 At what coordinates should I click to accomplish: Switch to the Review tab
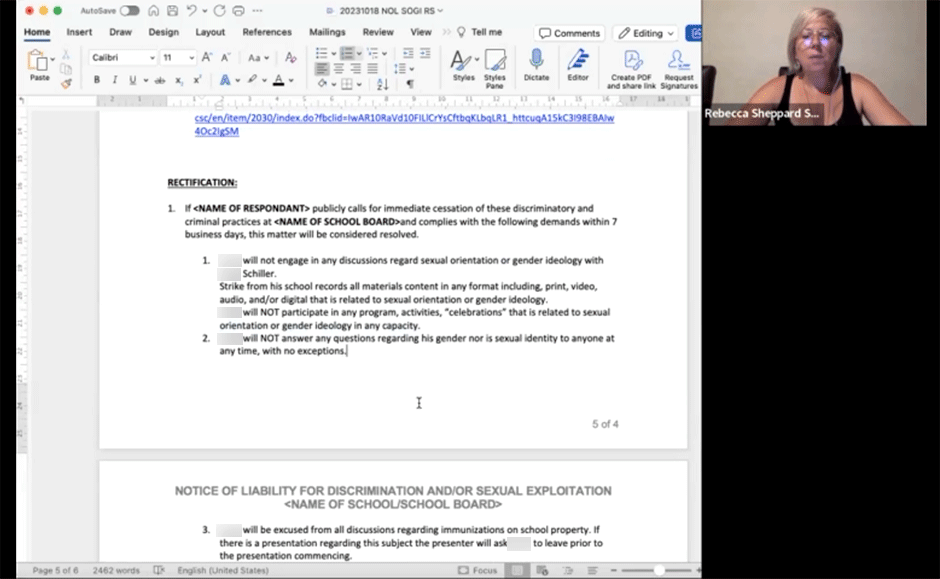(378, 32)
